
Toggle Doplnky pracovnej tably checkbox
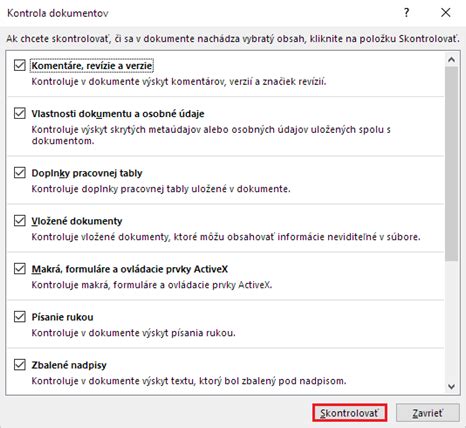[x=20, y=172]
